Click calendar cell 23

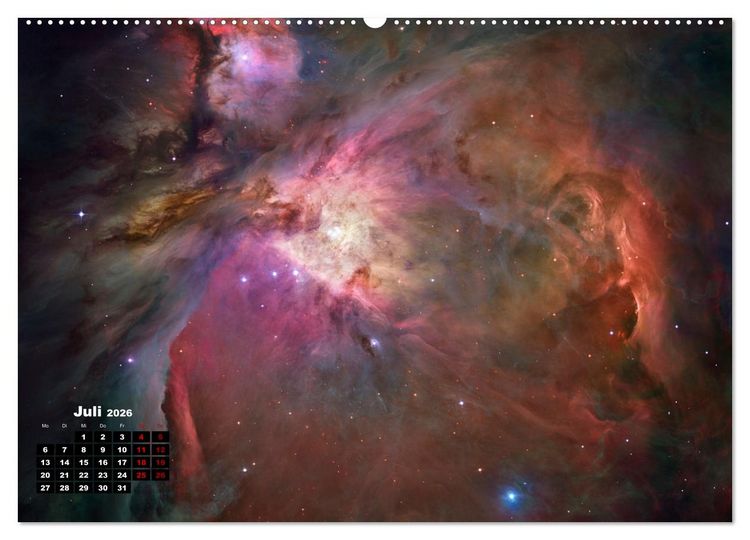pyautogui.click(x=103, y=475)
